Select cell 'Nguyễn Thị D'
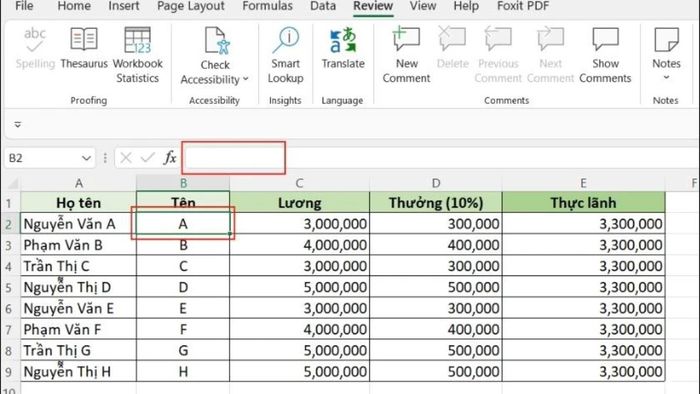 click(79, 287)
